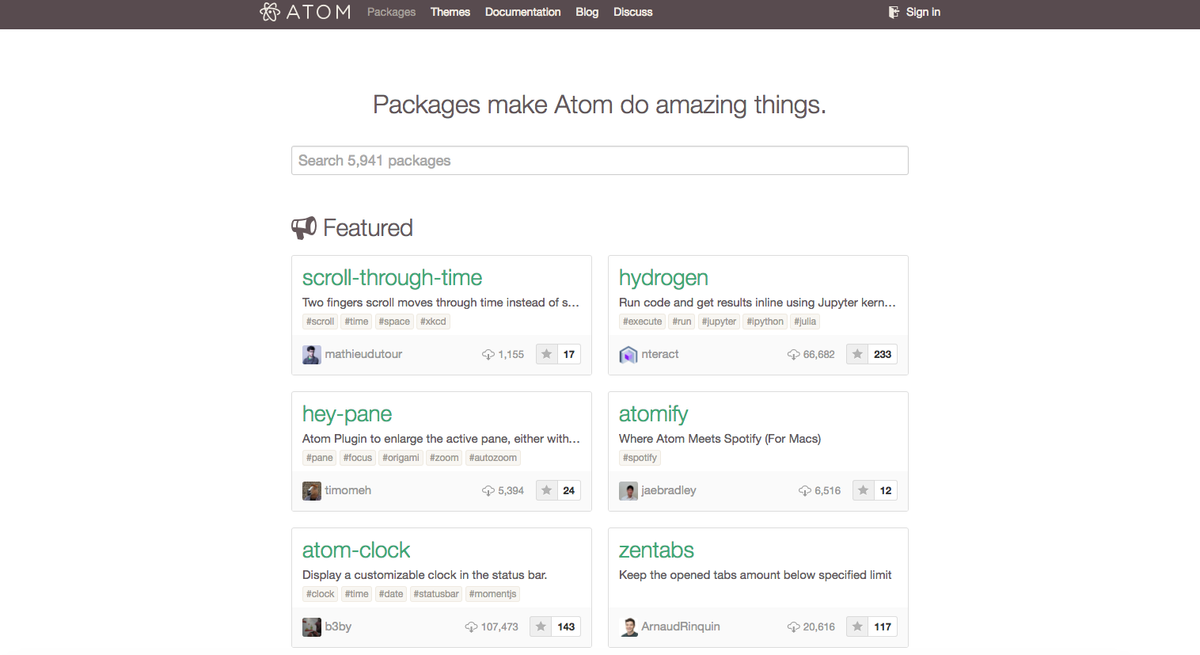Star the atom-clock package
This screenshot has height=655, width=1200.
click(x=541, y=625)
